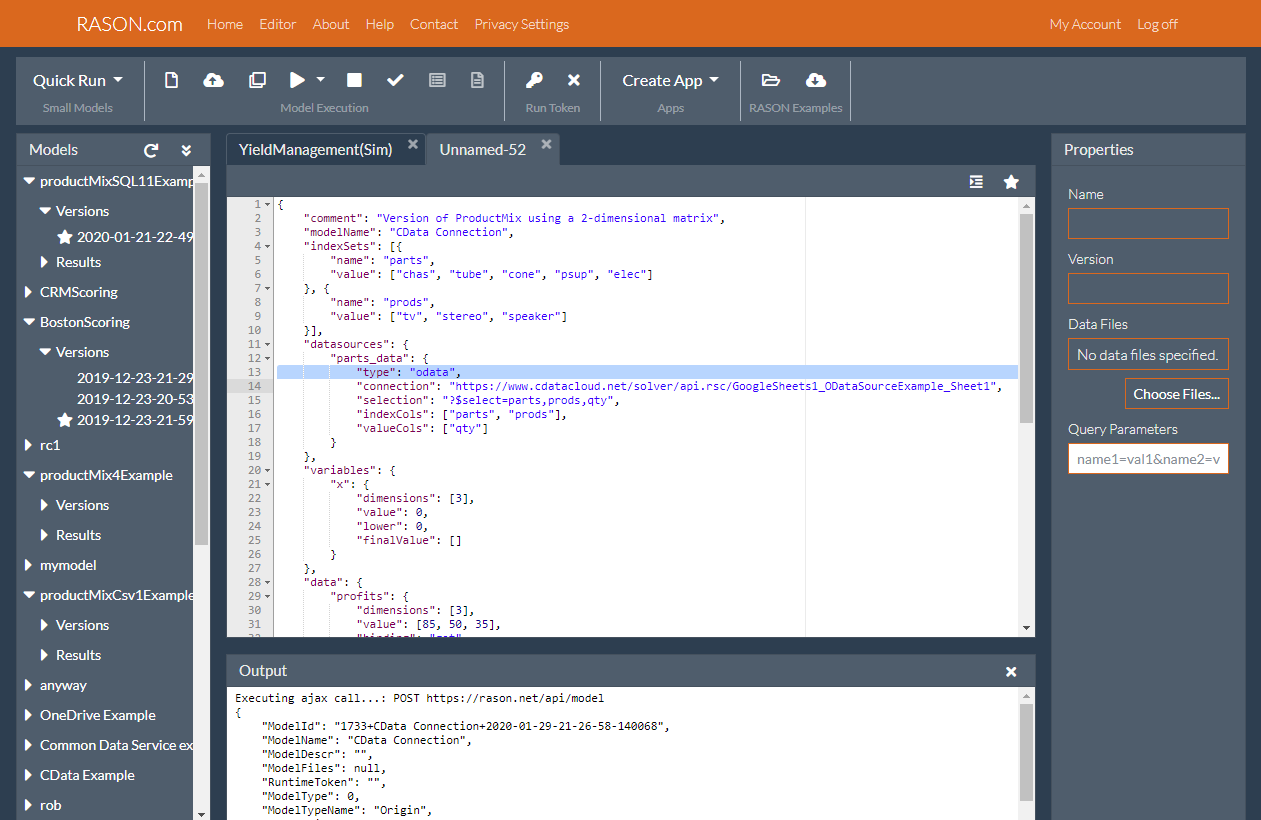Click the refresh icon in Models panel
1261x820 pixels.
151,150
